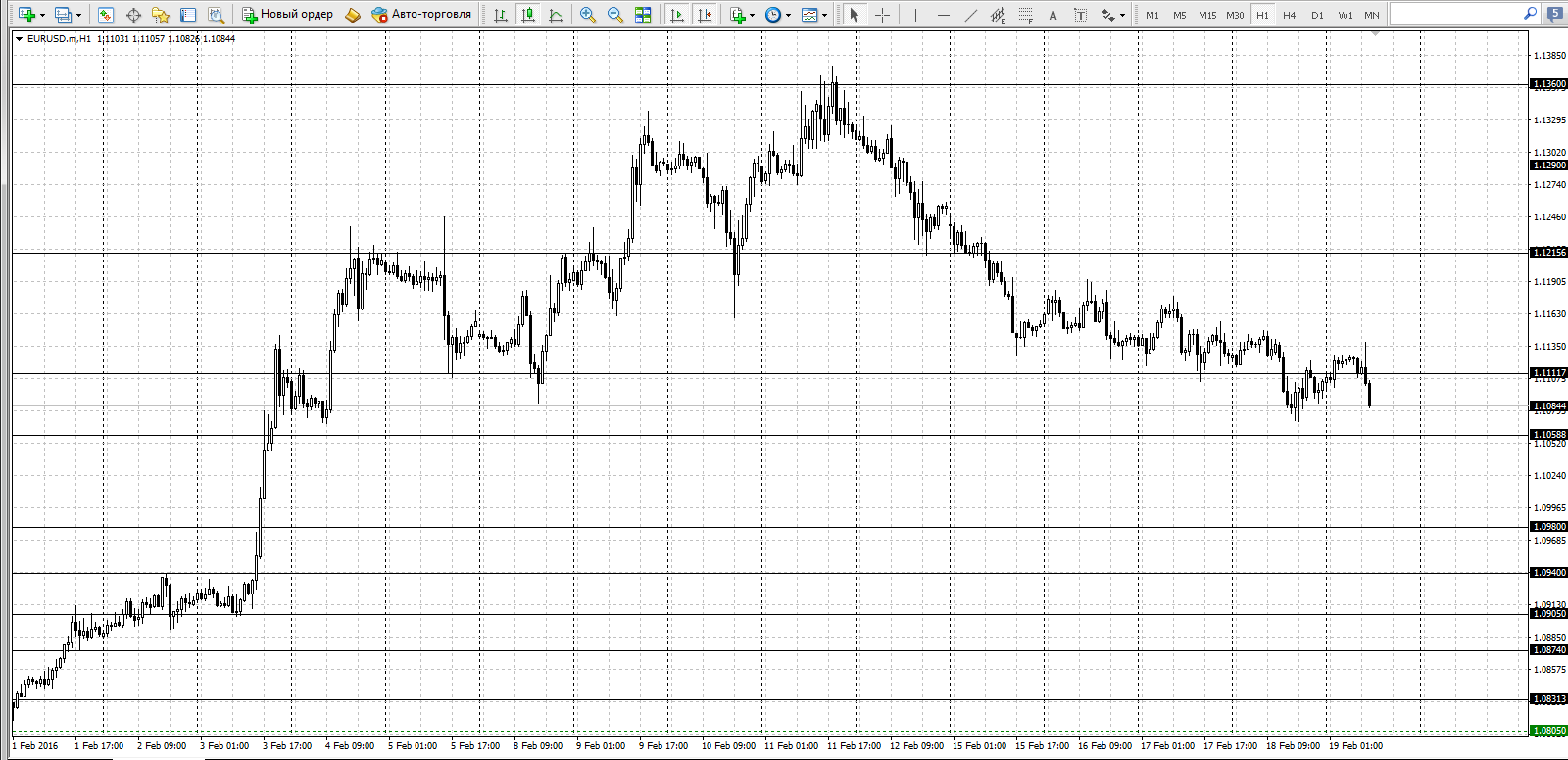Select the Arrows drawing tool

(x=1108, y=15)
